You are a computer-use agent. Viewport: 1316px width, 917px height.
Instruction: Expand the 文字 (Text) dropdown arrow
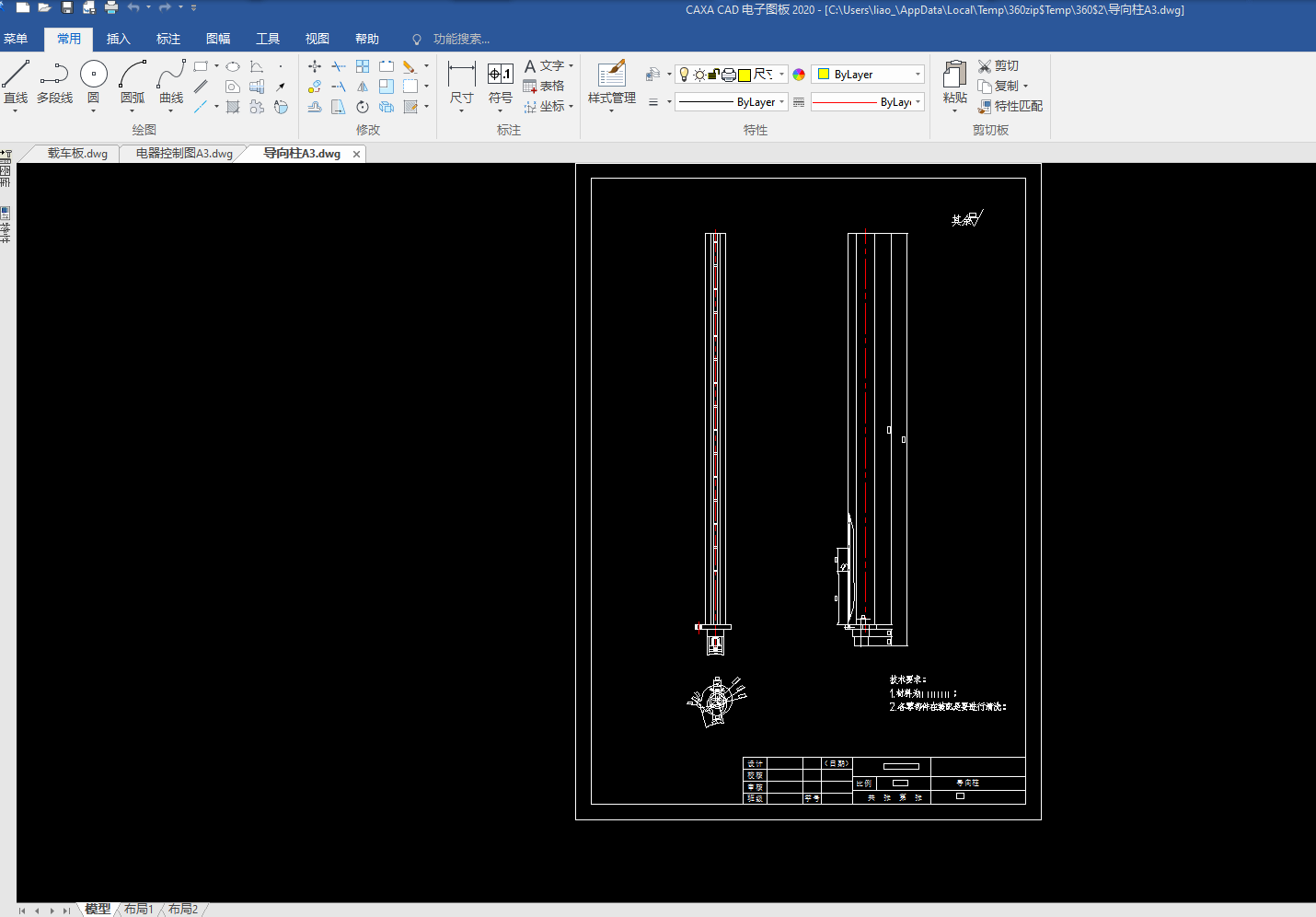coord(571,66)
